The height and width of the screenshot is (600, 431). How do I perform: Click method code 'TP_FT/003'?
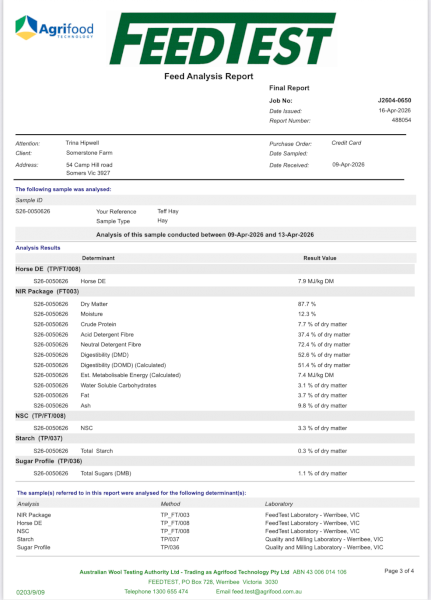[x=175, y=515]
